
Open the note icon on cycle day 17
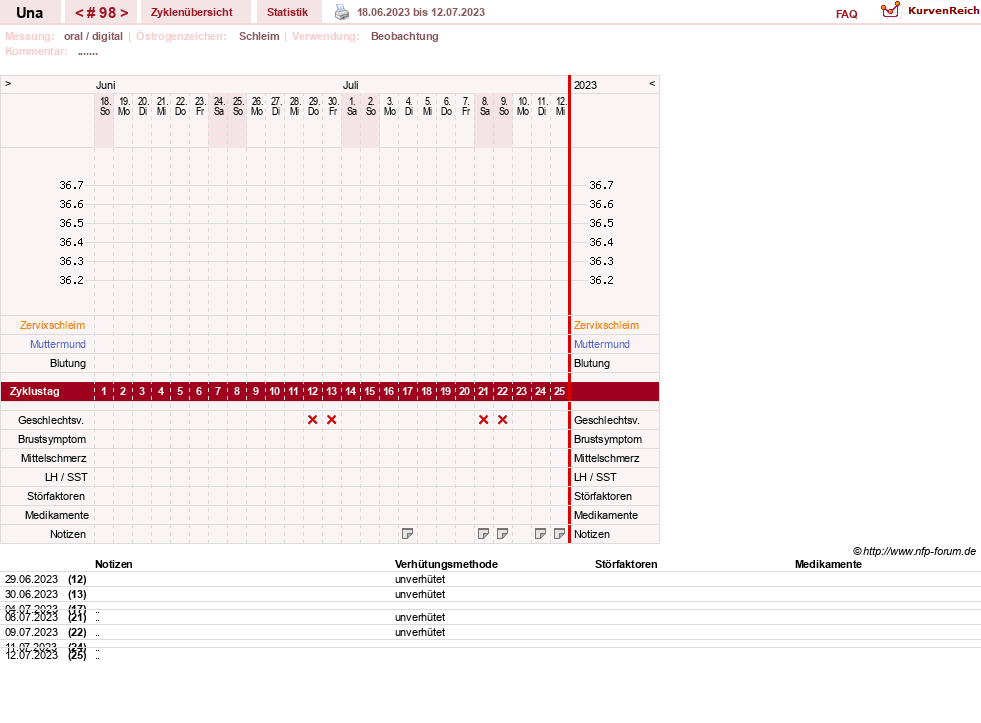[x=407, y=533]
